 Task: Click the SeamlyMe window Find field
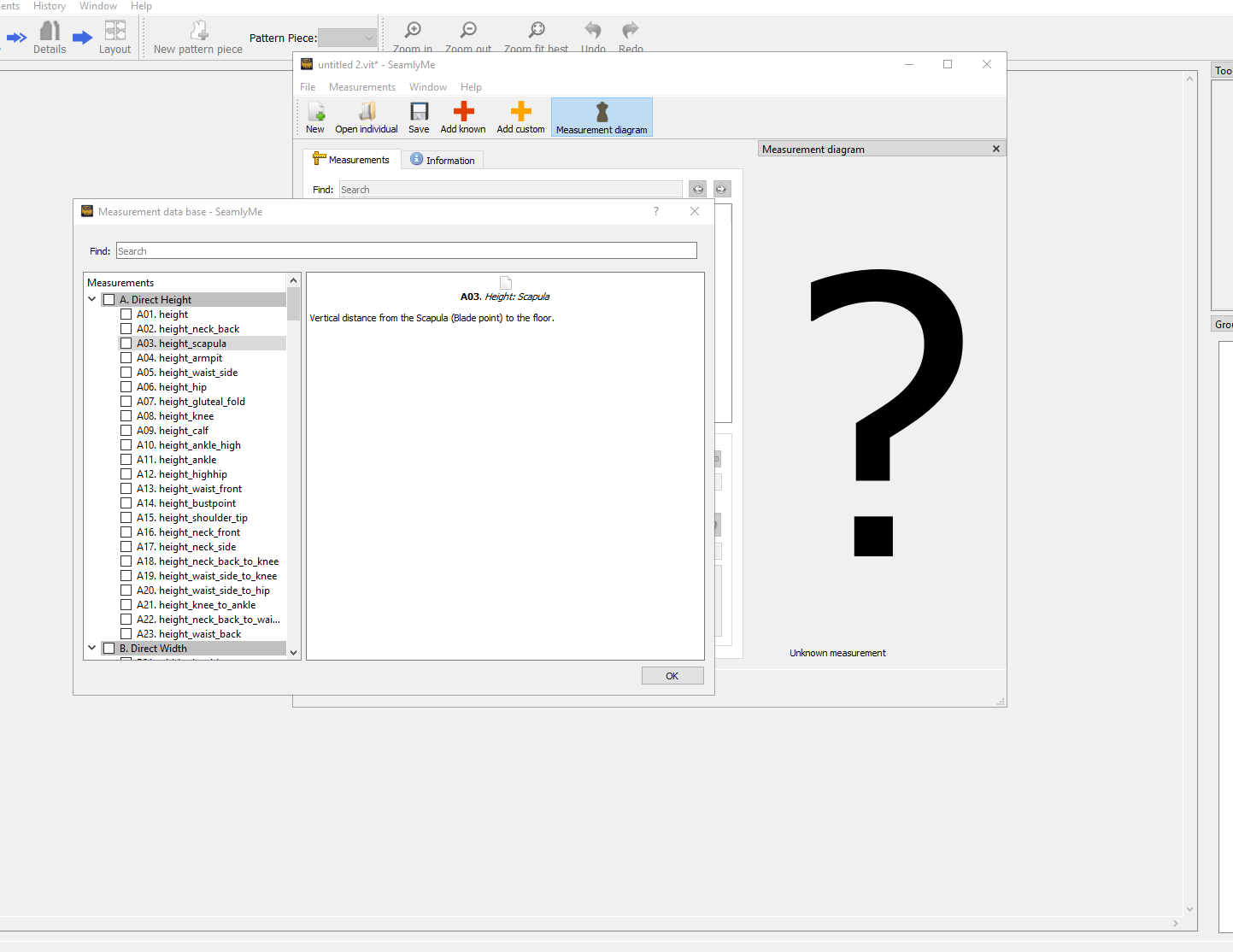(x=510, y=190)
